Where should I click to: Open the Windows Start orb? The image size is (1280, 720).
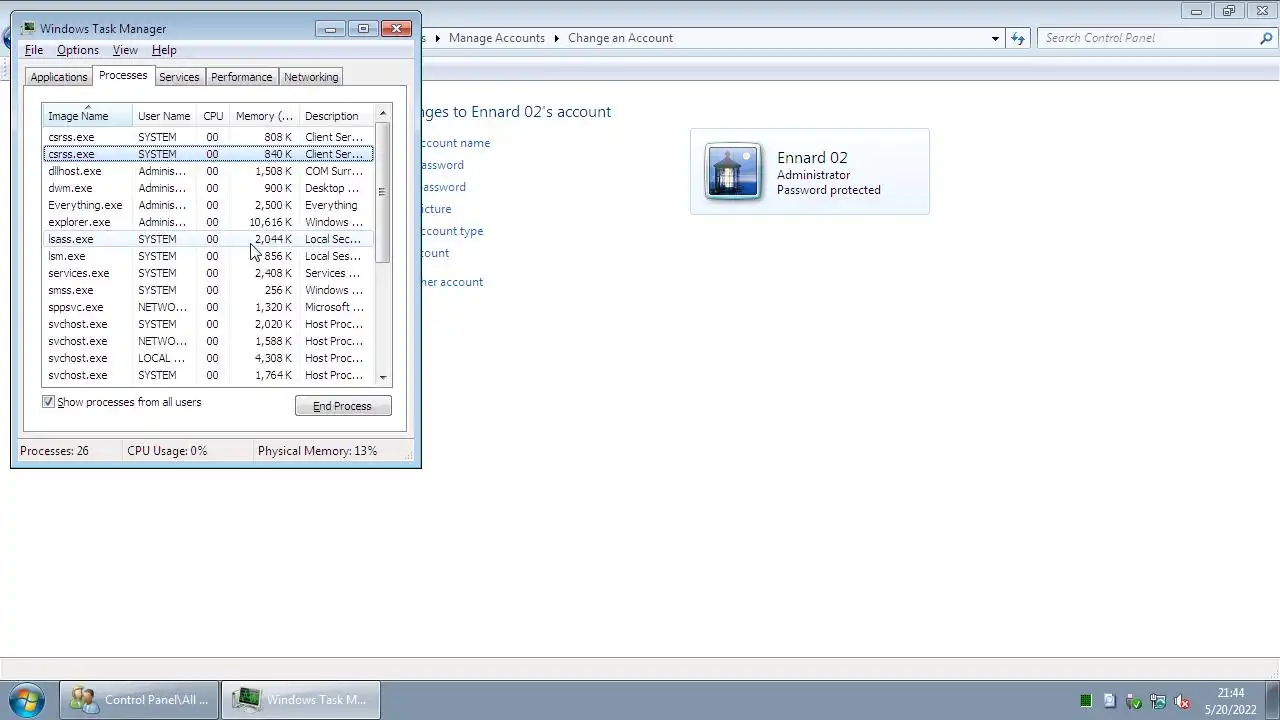pos(26,699)
